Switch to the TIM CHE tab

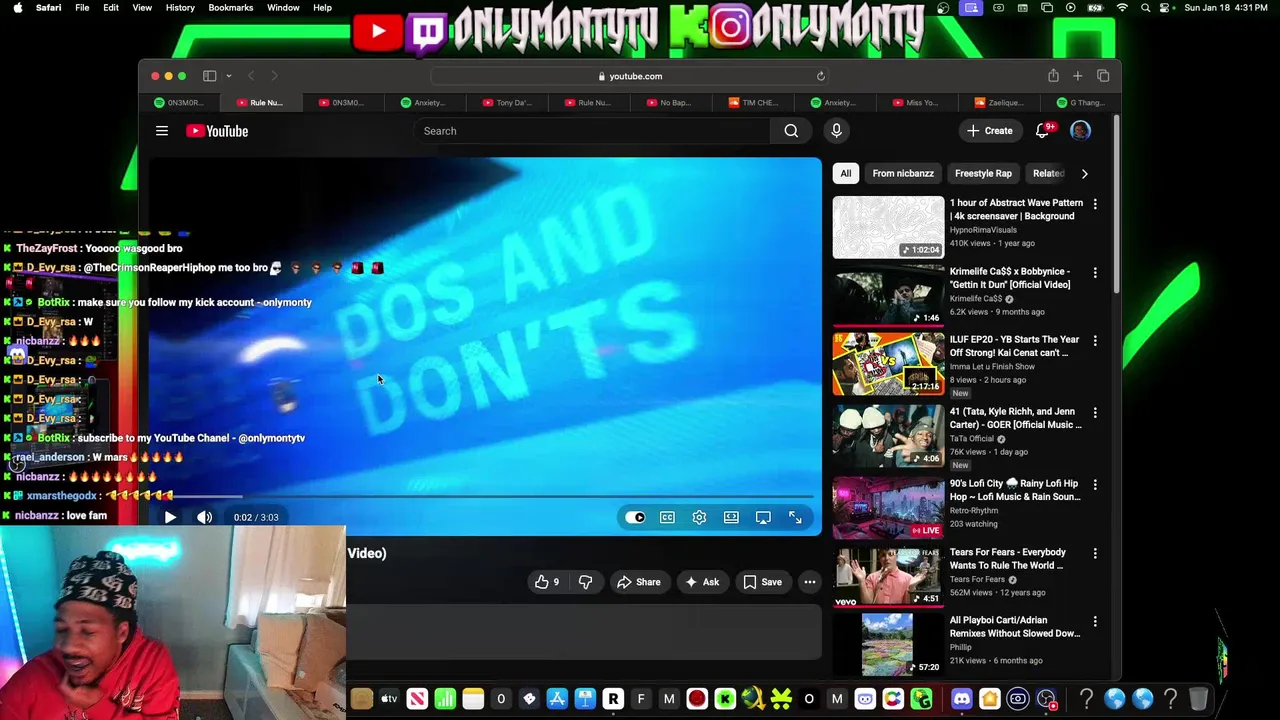[x=753, y=102]
